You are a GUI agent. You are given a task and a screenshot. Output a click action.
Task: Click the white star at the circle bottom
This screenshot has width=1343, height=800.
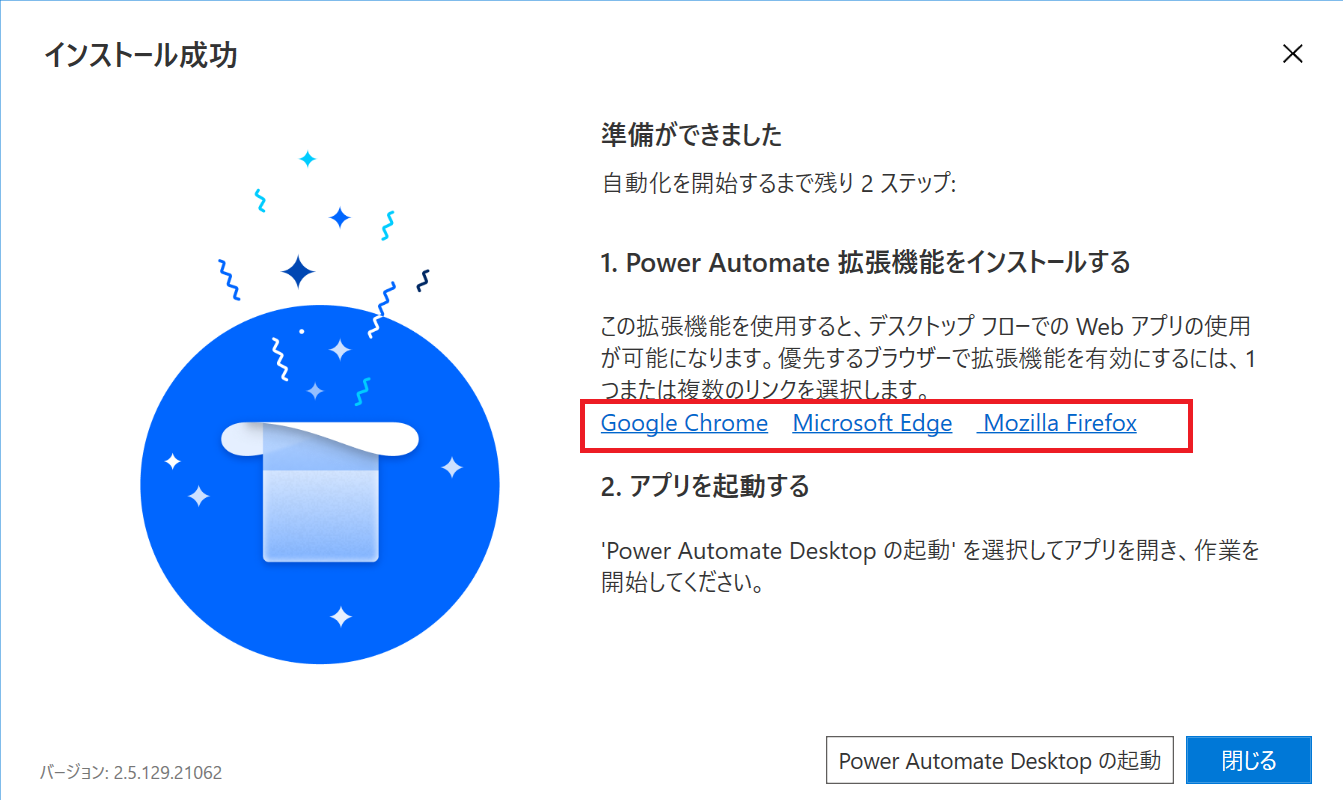coord(341,616)
